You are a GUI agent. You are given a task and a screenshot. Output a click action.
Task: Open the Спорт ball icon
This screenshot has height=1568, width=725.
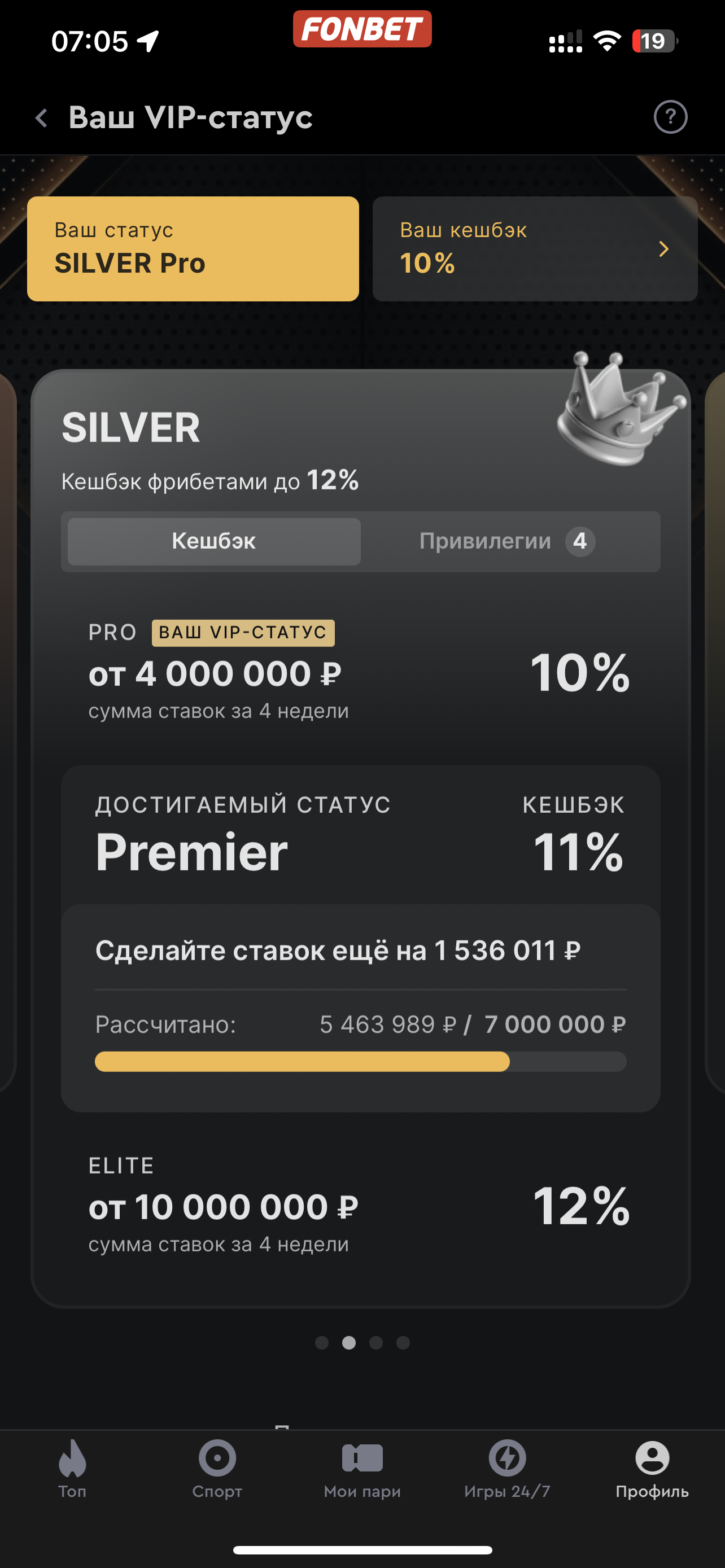point(217,1458)
